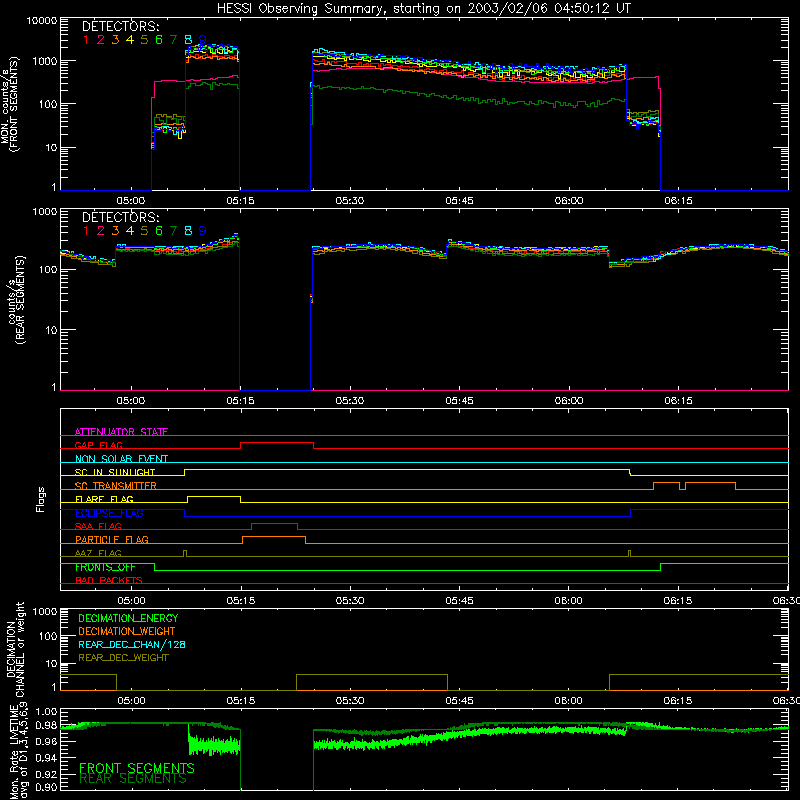Click the NON_SOLAR_EVENT flag label

point(121,459)
